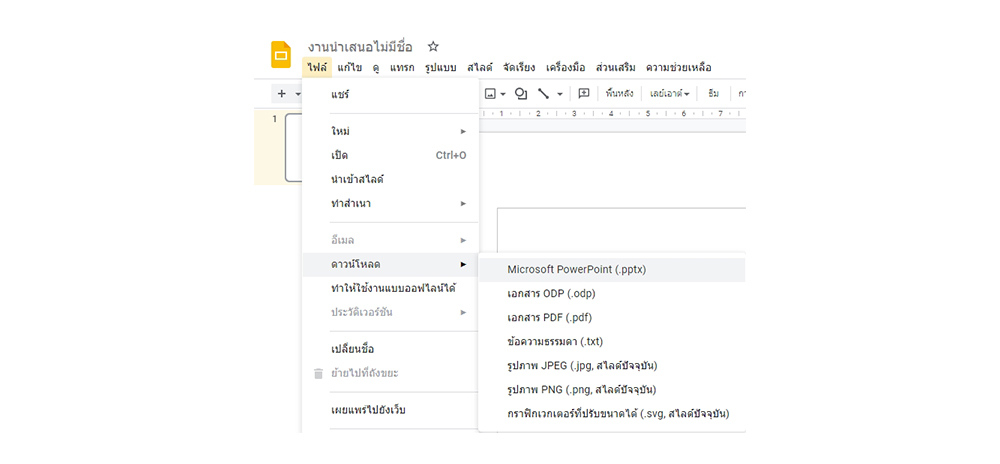The width and height of the screenshot is (1000, 464).
Task: Open the ส่วนเสริม (Add-ons) menu
Action: tap(615, 67)
